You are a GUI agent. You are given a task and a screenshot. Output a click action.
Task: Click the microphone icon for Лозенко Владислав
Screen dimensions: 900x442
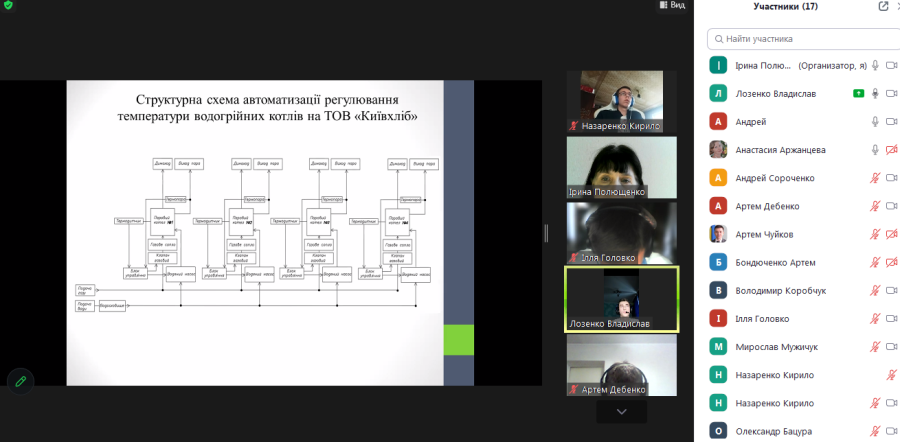pos(875,93)
